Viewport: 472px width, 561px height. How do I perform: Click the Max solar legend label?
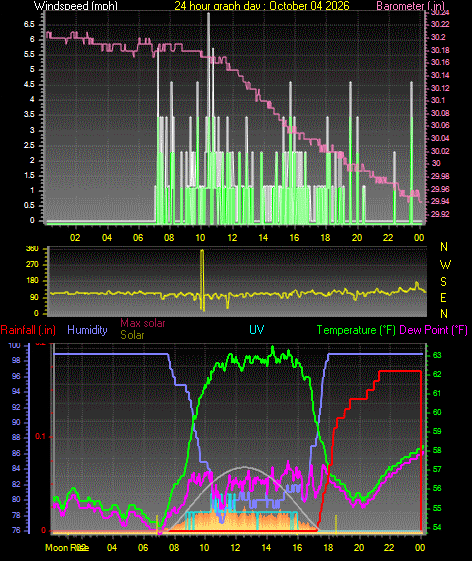(x=142, y=323)
